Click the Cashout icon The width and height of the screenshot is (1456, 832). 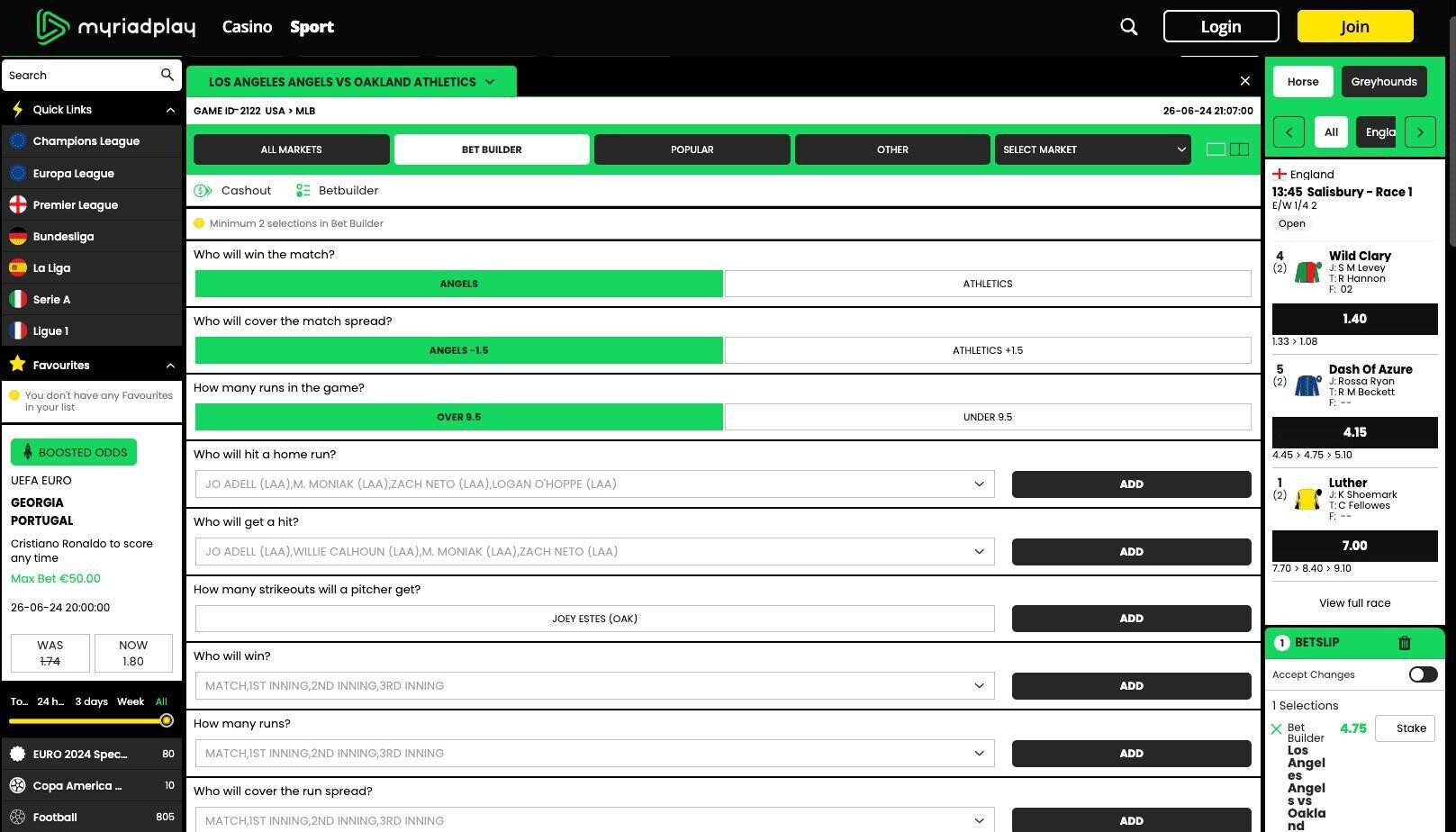point(203,191)
